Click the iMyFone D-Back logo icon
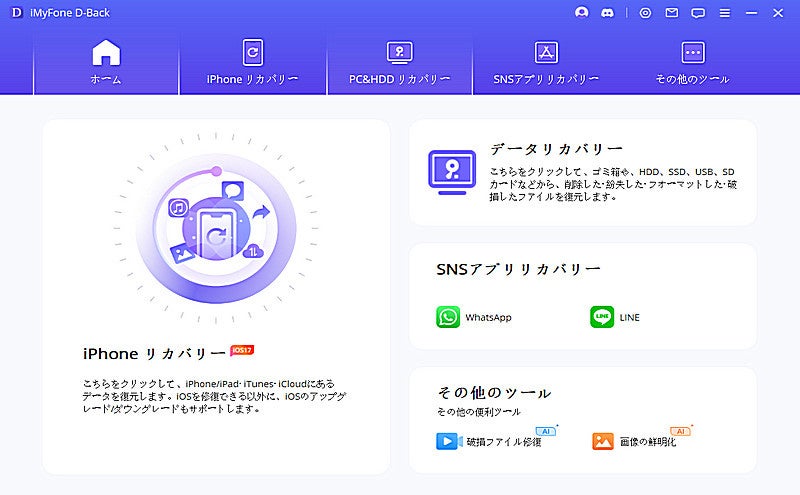This screenshot has width=800, height=495. click(x=17, y=13)
